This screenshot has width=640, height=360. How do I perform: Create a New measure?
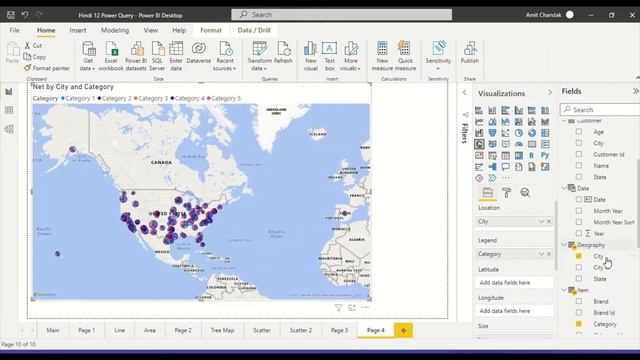click(382, 56)
